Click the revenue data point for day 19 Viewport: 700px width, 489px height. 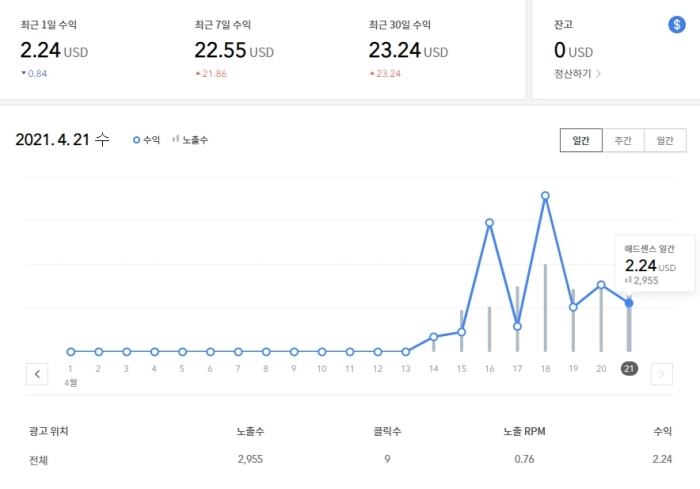573,307
